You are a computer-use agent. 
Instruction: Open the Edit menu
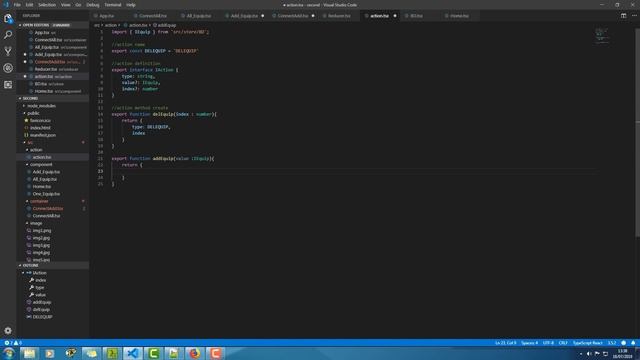(x=29, y=5)
